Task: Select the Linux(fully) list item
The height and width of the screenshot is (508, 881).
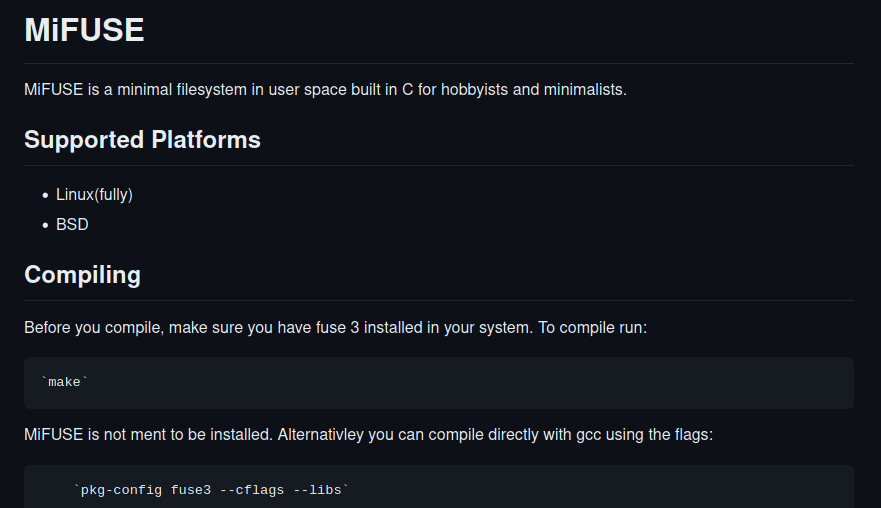Action: pos(94,194)
